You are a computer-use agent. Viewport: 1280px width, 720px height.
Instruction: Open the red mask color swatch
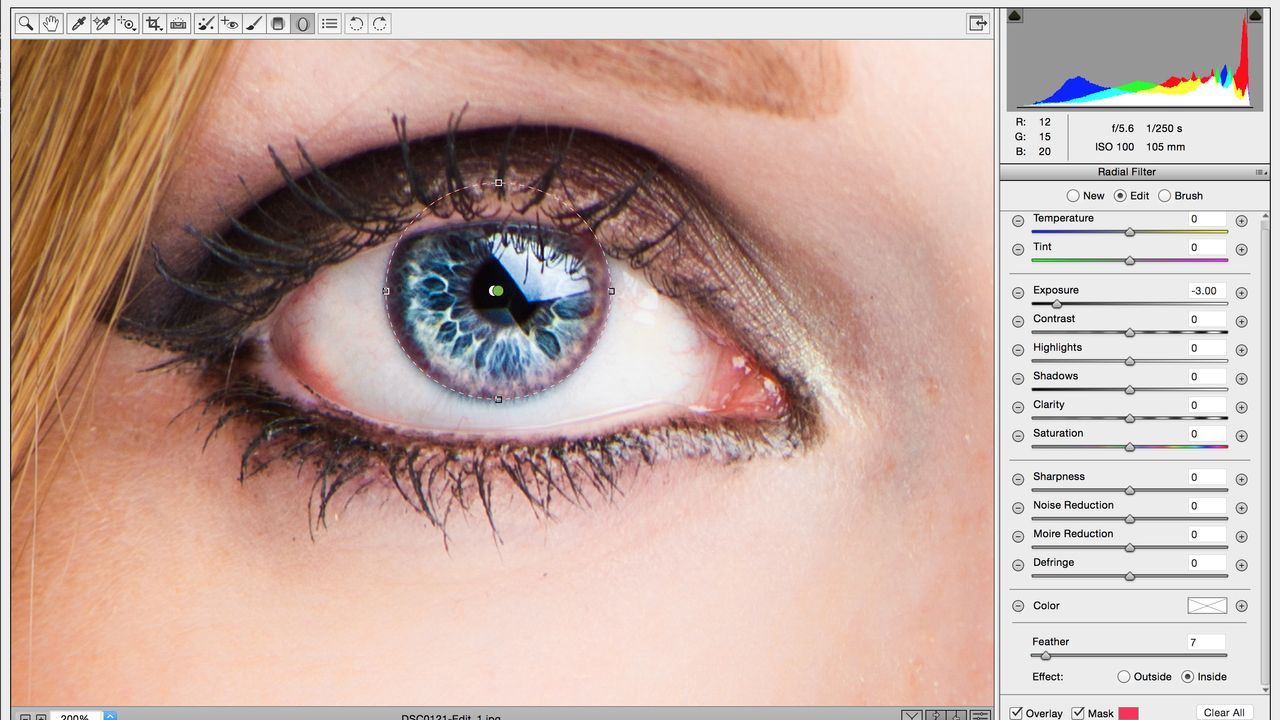coord(1128,713)
